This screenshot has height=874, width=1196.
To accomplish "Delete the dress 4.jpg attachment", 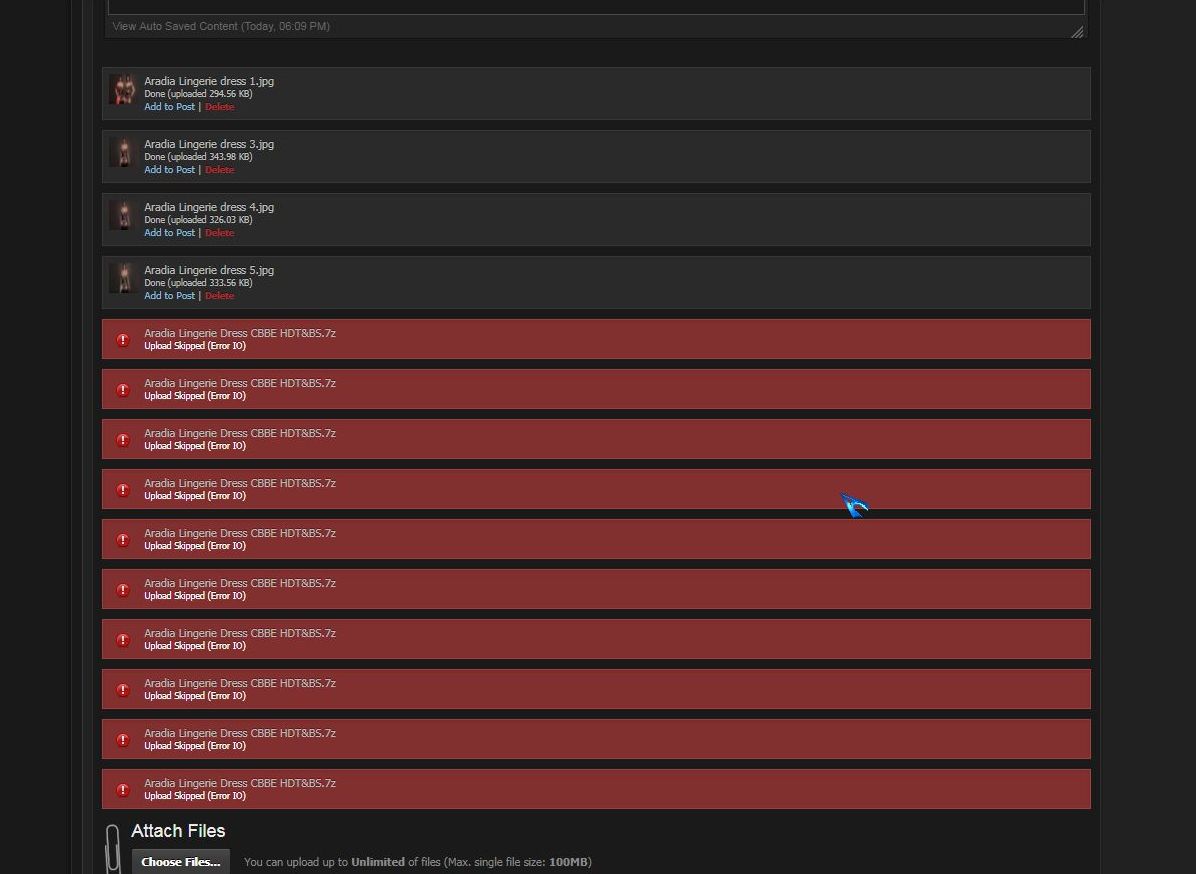I will (x=219, y=233).
